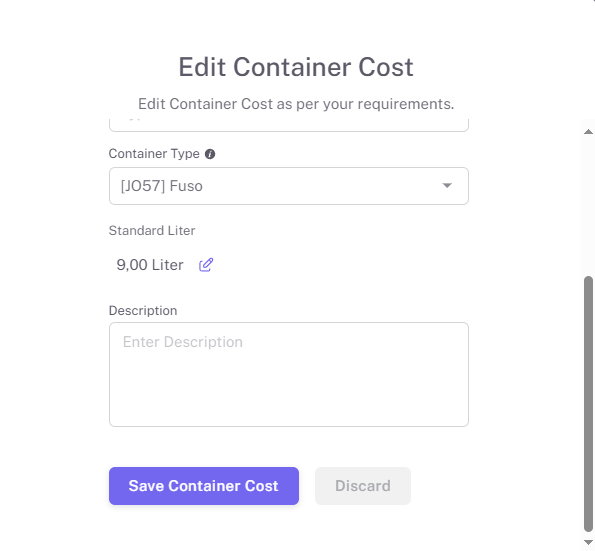Focus the partially hidden field above Container Type

pos(289,125)
